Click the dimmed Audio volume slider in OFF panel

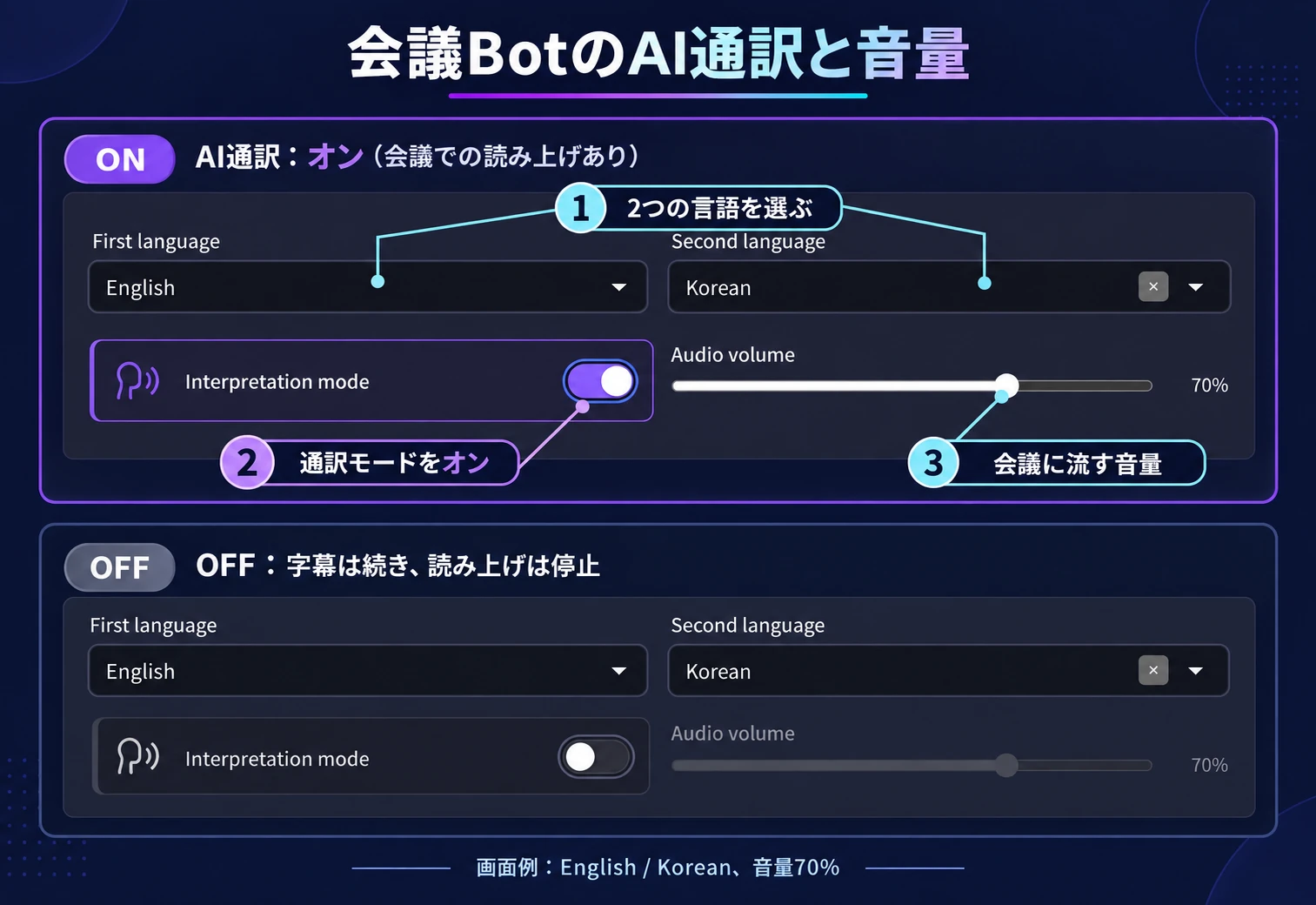pyautogui.click(x=912, y=766)
